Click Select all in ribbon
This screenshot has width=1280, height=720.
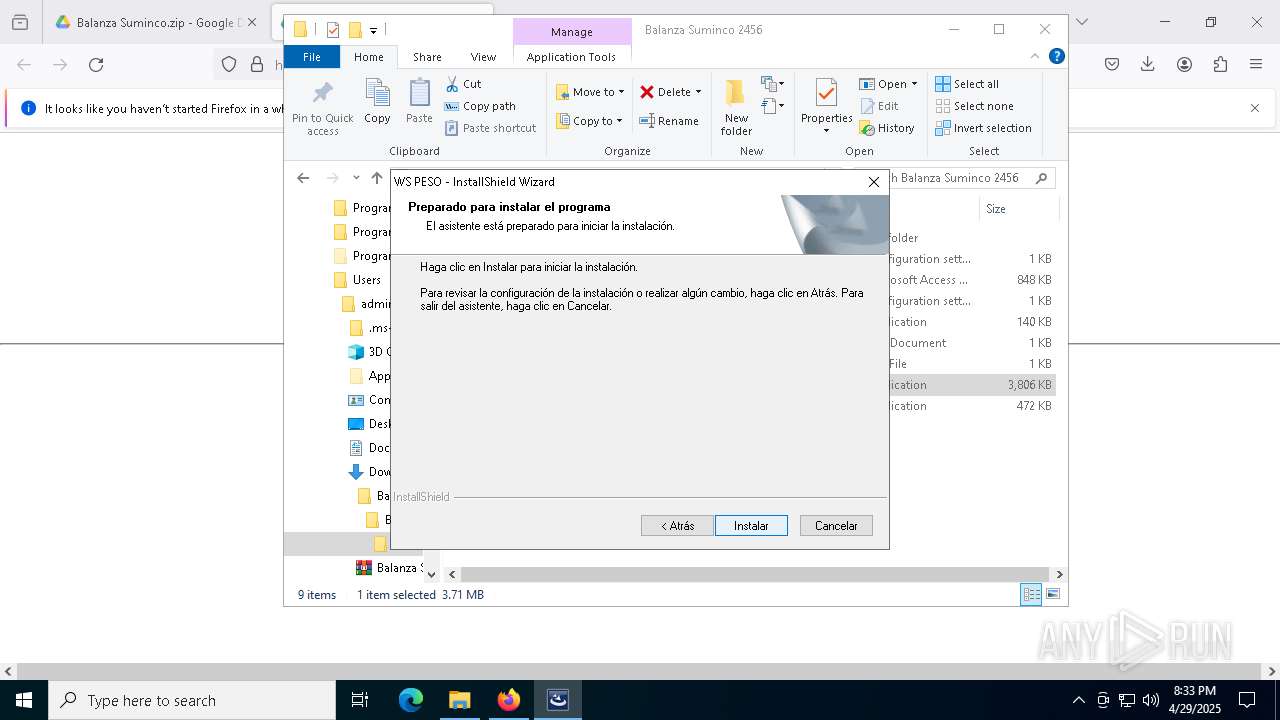[967, 84]
